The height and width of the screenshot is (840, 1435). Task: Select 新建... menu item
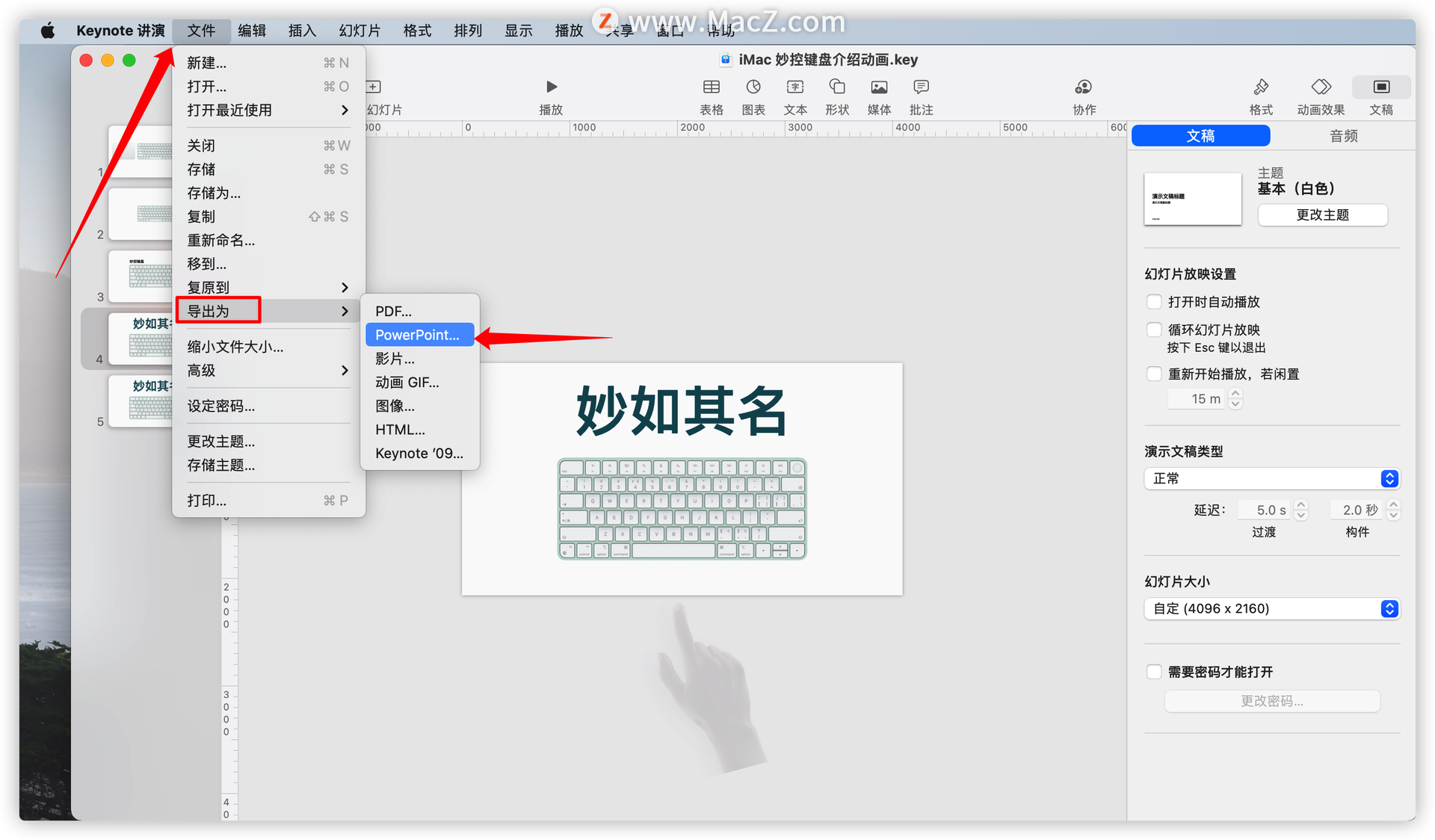click(x=268, y=63)
